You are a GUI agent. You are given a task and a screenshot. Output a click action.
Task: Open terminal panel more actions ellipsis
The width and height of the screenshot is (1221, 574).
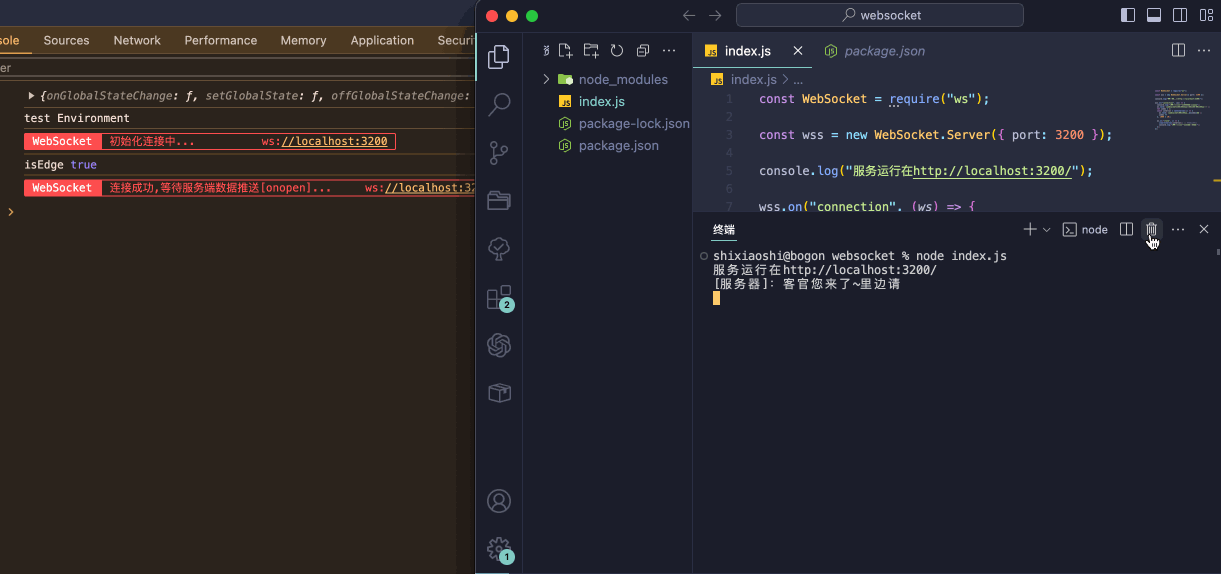[1178, 229]
